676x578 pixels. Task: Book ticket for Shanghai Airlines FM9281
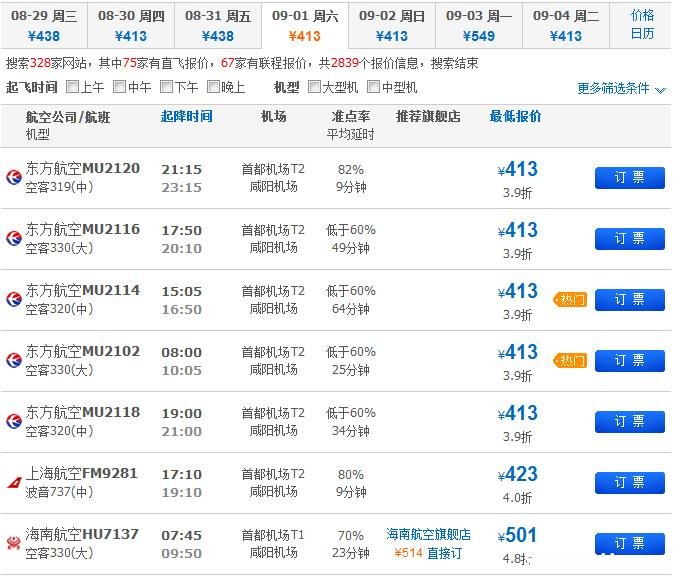629,482
